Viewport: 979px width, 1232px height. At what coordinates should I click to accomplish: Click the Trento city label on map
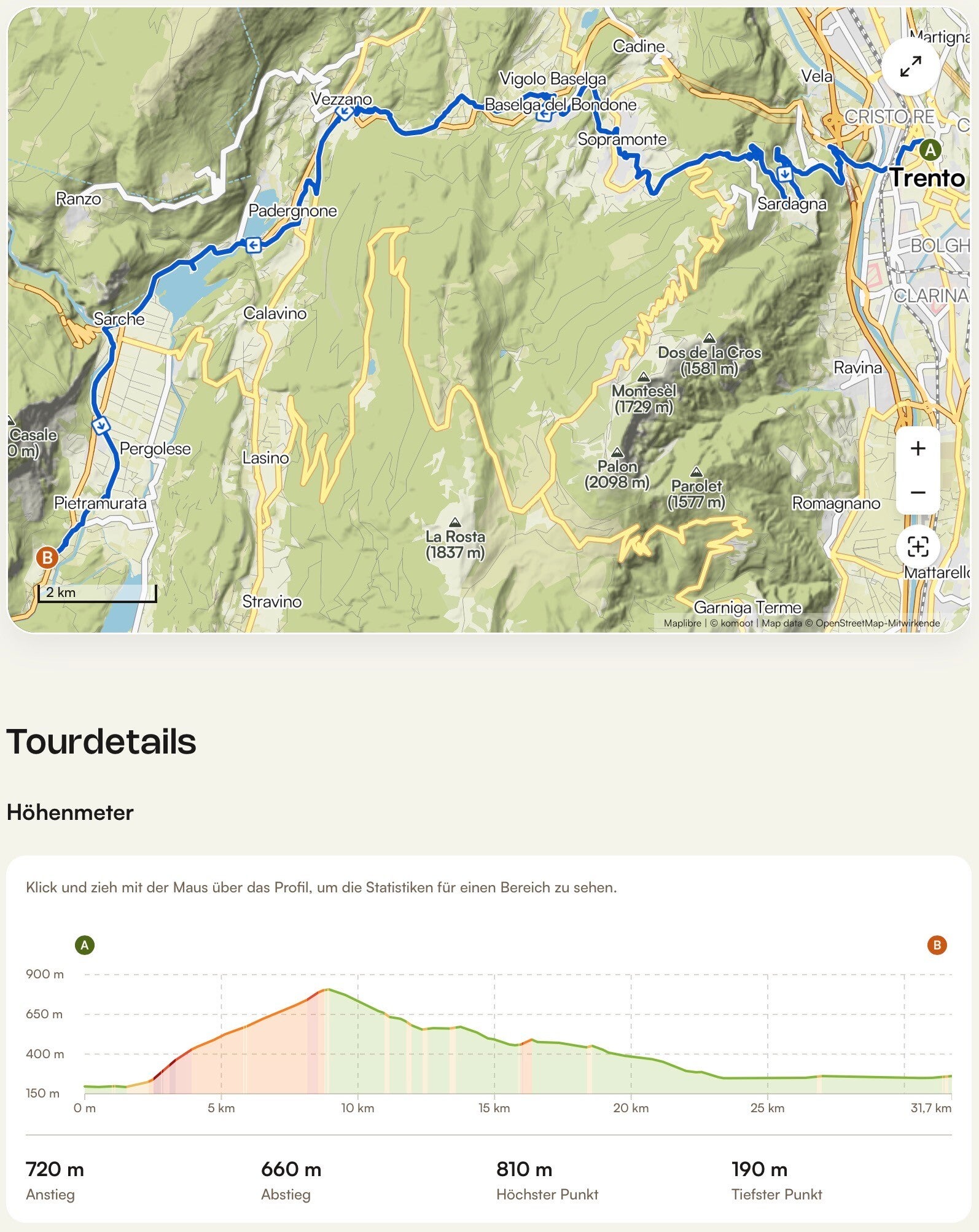(x=927, y=178)
